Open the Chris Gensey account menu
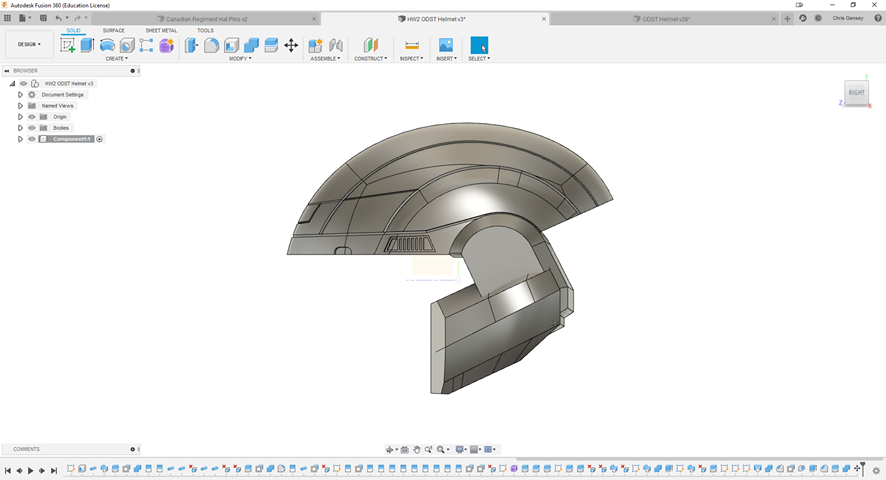The width and height of the screenshot is (886, 480). point(848,18)
